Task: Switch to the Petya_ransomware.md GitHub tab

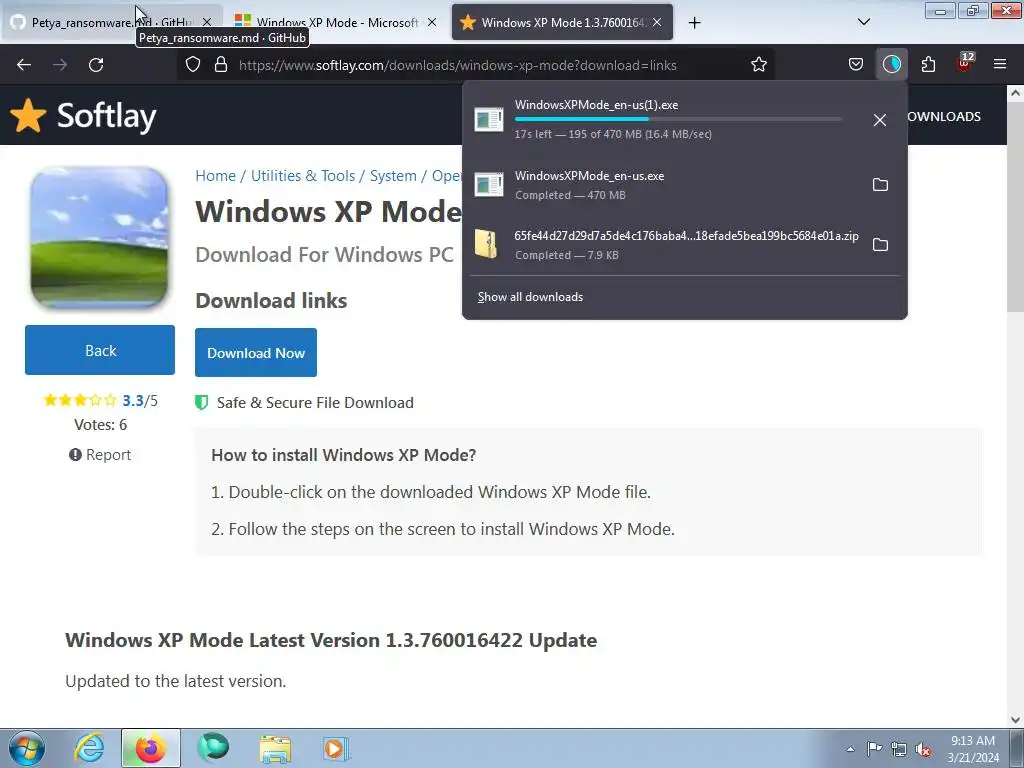Action: (111, 22)
